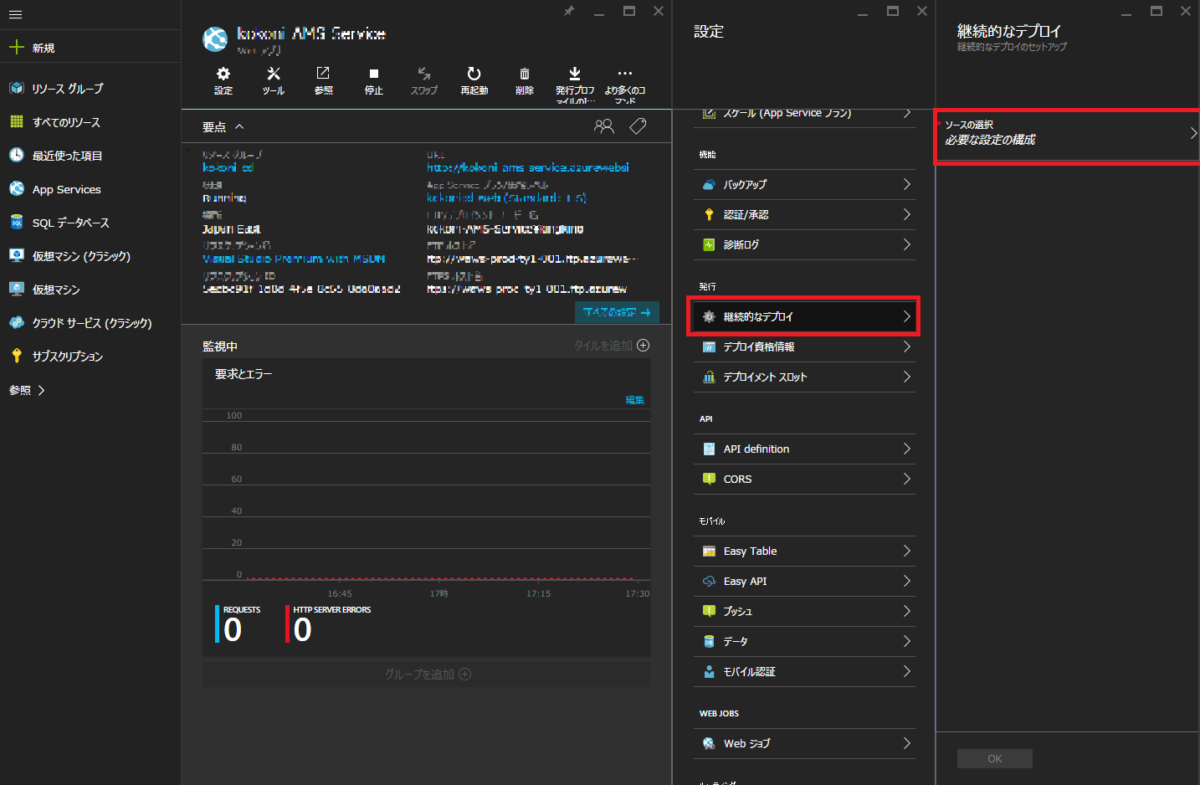
Task: Click the 削除 trash icon
Action: click(x=524, y=80)
